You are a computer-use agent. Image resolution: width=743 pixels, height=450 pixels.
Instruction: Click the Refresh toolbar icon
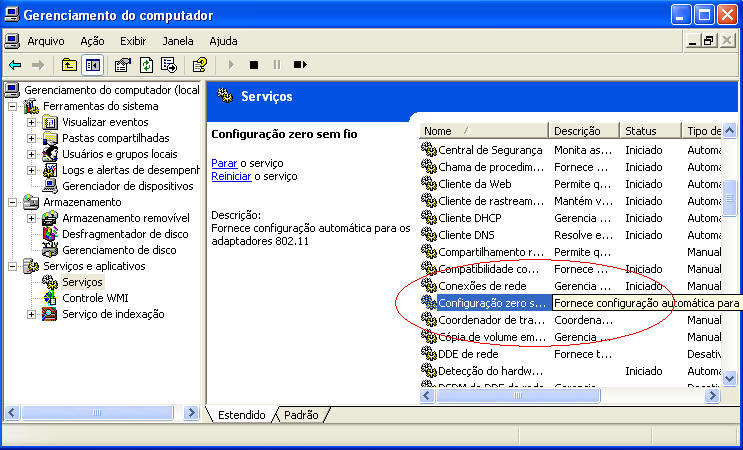click(146, 65)
